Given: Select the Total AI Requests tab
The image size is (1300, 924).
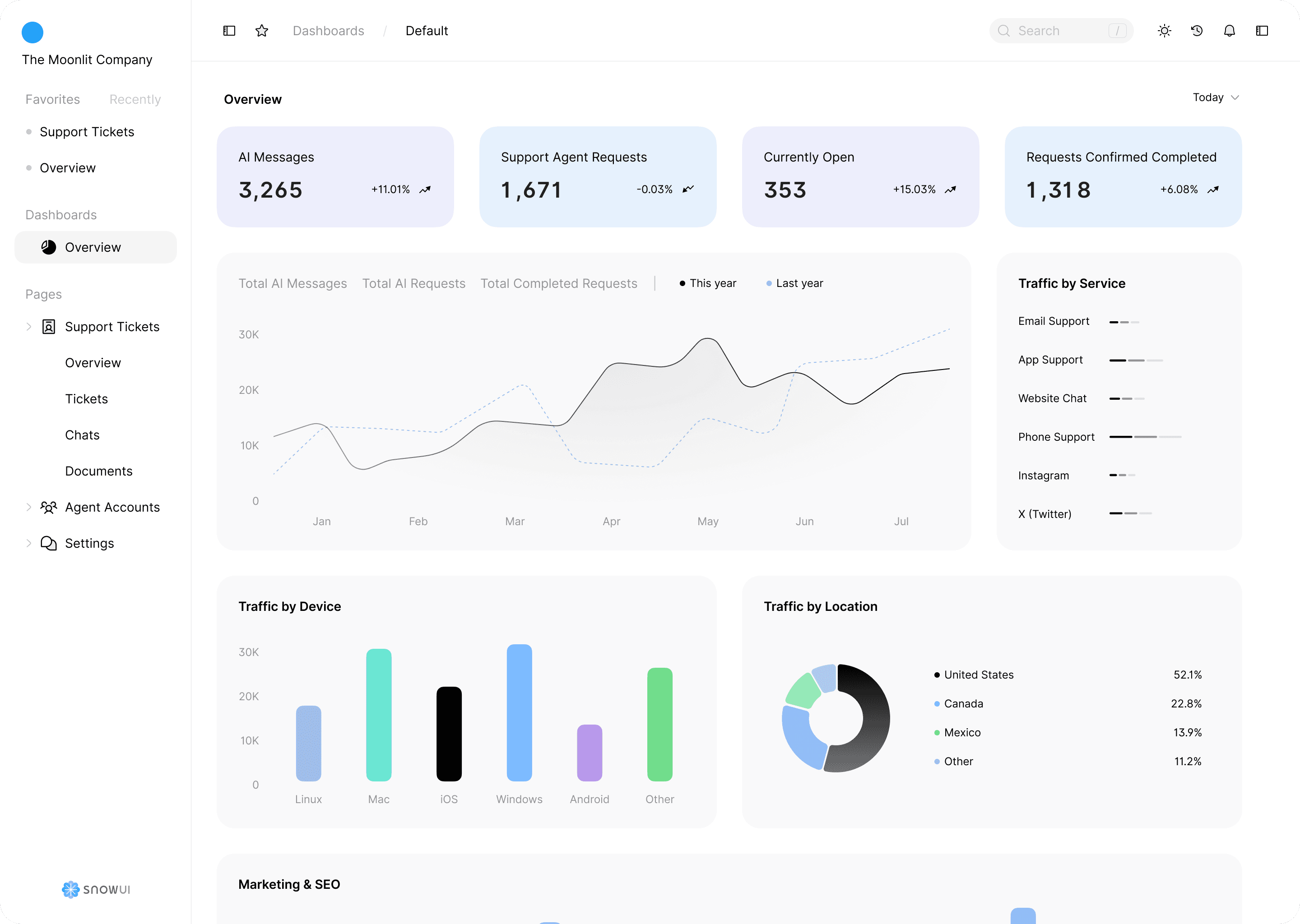Looking at the screenshot, I should tap(414, 283).
